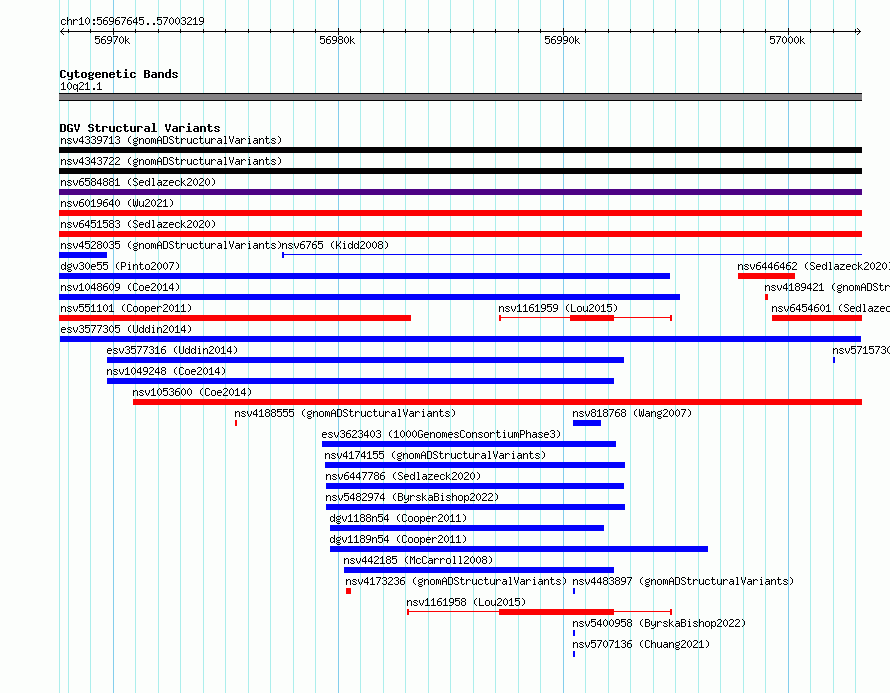890x693 pixels.
Task: Open the nsv6584881 Sedlazeck2020 label
Action: [x=138, y=182]
